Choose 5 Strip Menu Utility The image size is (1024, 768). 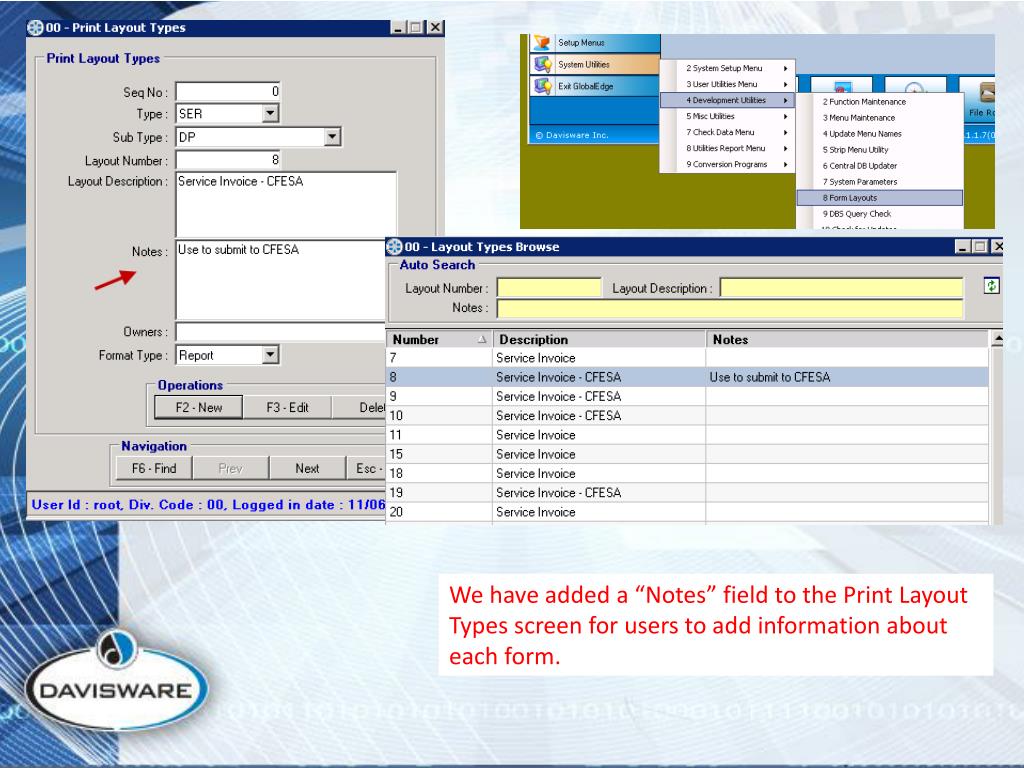pyautogui.click(x=880, y=150)
